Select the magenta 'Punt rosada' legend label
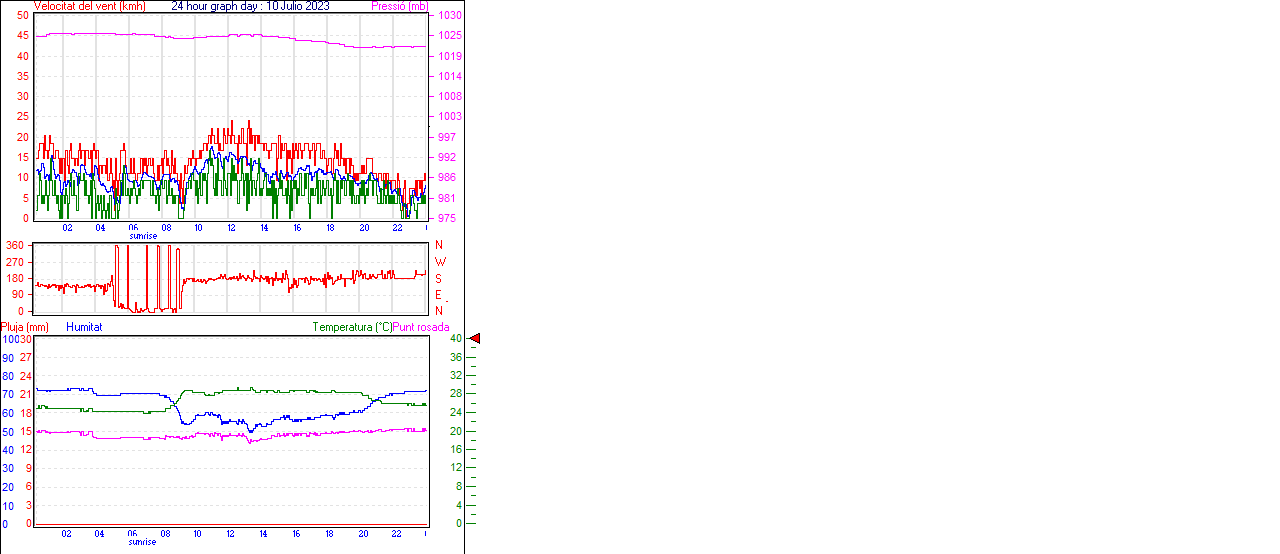Screen dimensions: 1280x554 pyautogui.click(x=421, y=327)
